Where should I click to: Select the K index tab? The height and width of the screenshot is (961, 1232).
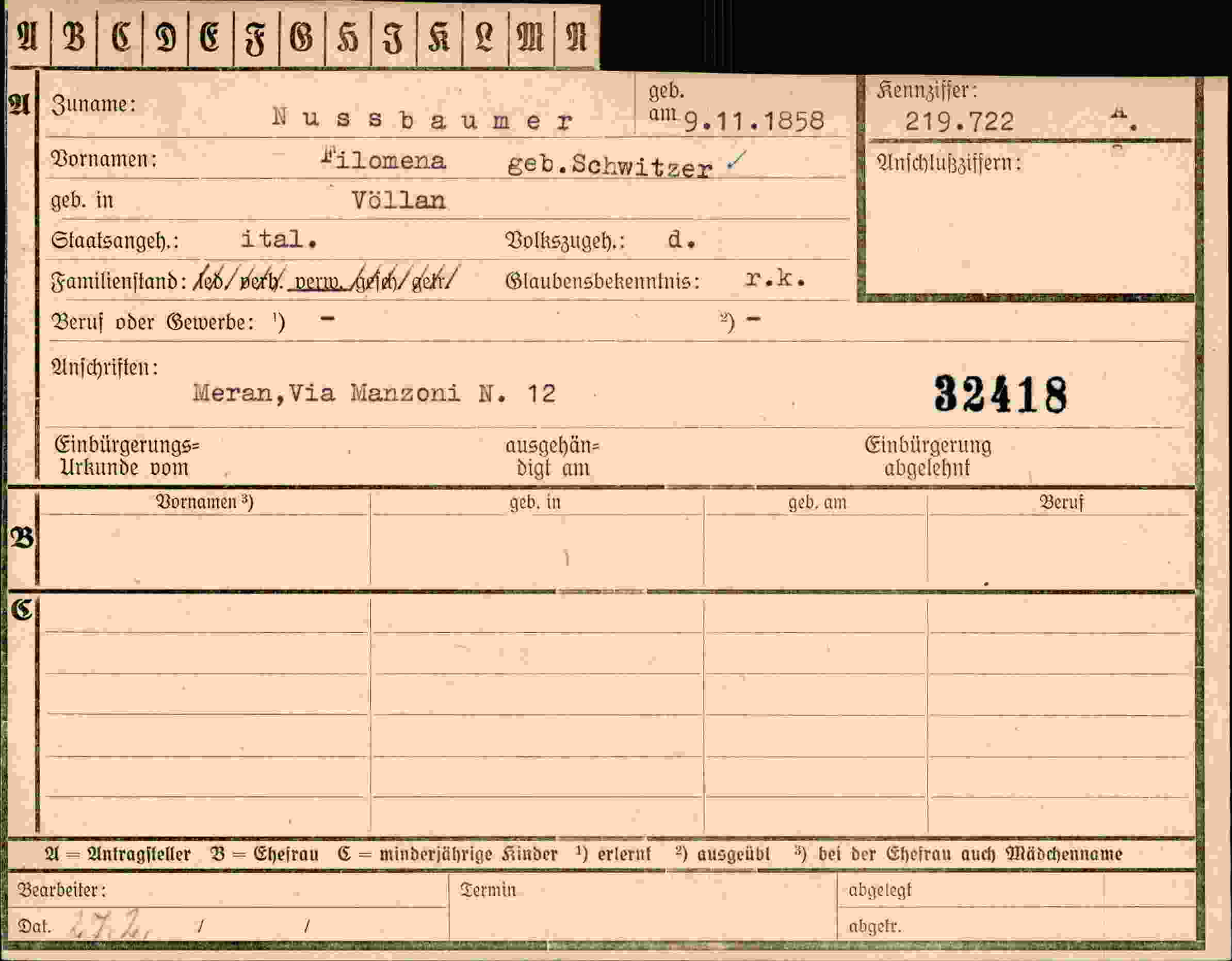[439, 38]
